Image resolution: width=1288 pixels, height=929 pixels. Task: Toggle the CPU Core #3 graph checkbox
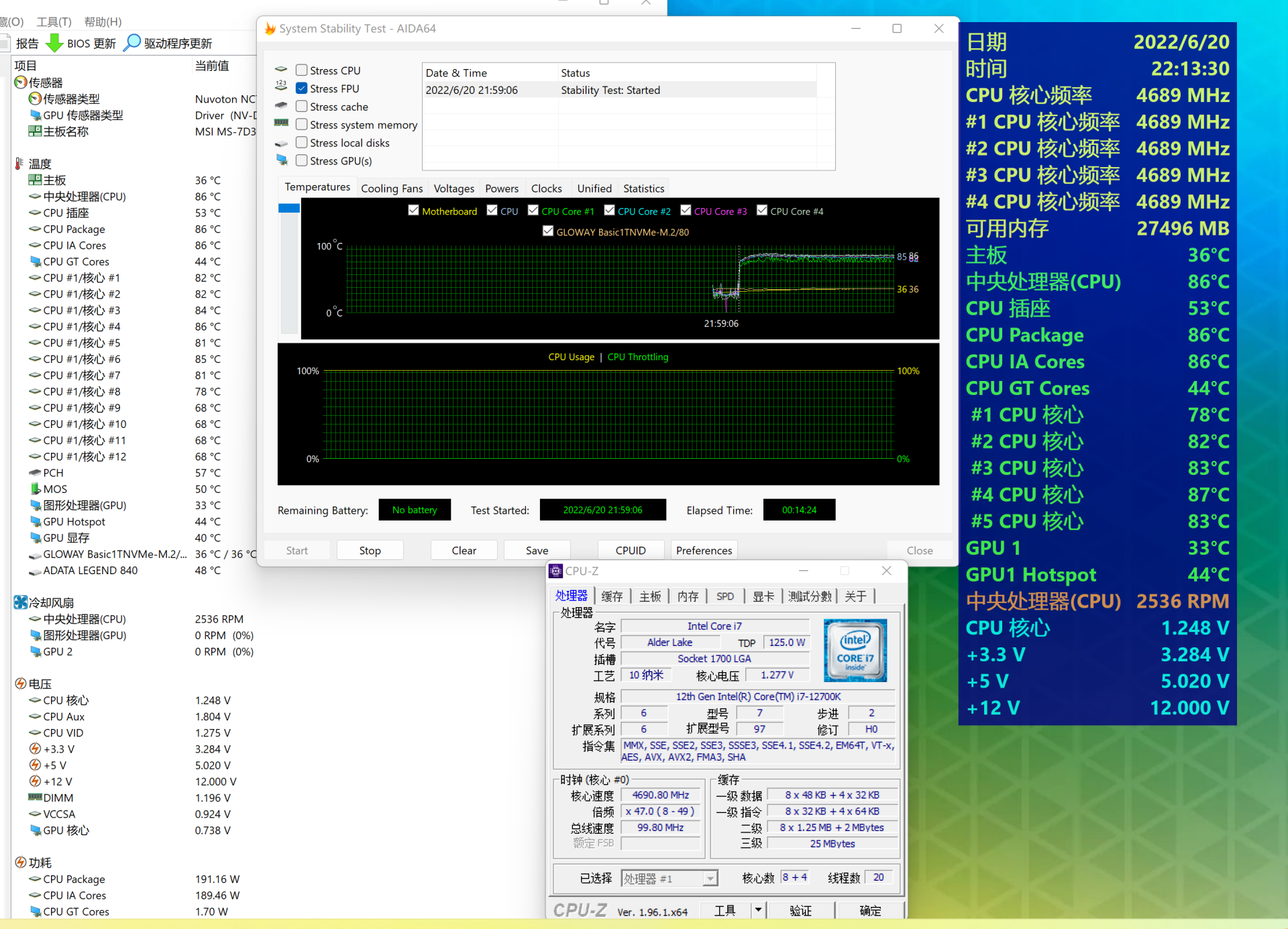(x=686, y=211)
